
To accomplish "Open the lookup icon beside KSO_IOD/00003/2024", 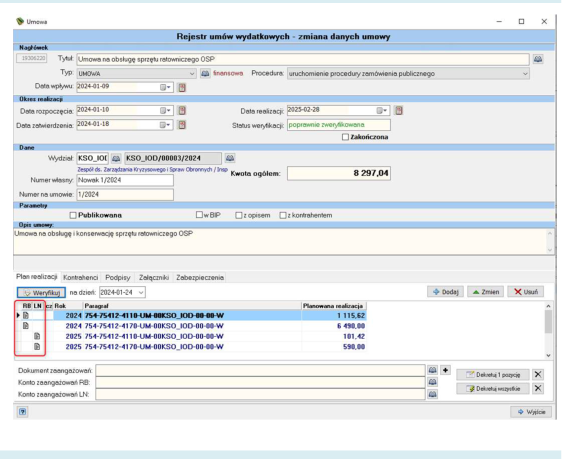I will (230, 158).
